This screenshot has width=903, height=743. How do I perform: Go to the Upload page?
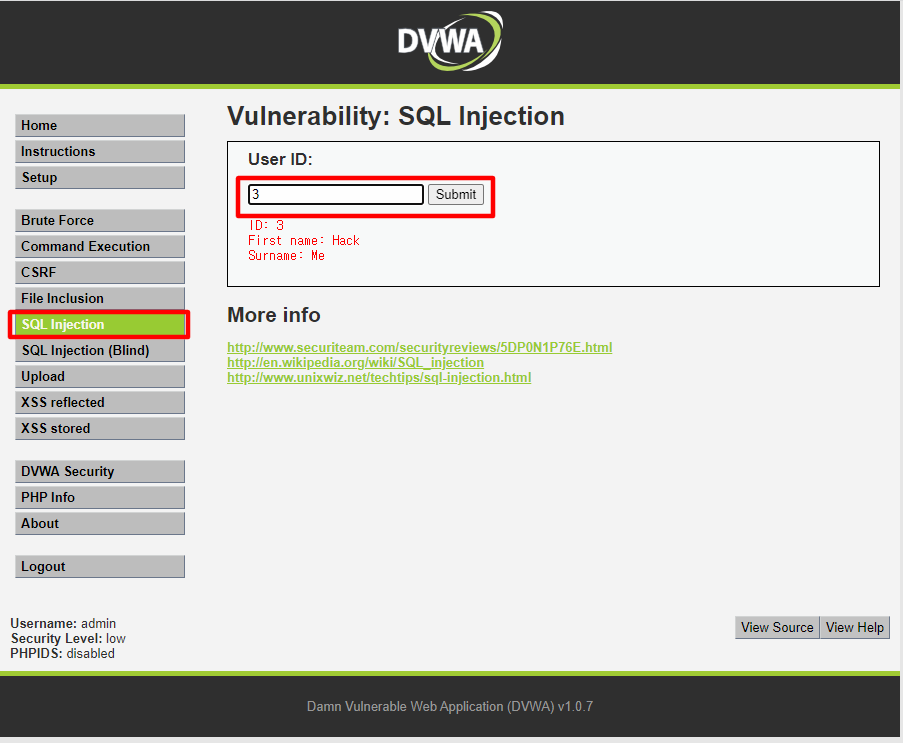[100, 376]
